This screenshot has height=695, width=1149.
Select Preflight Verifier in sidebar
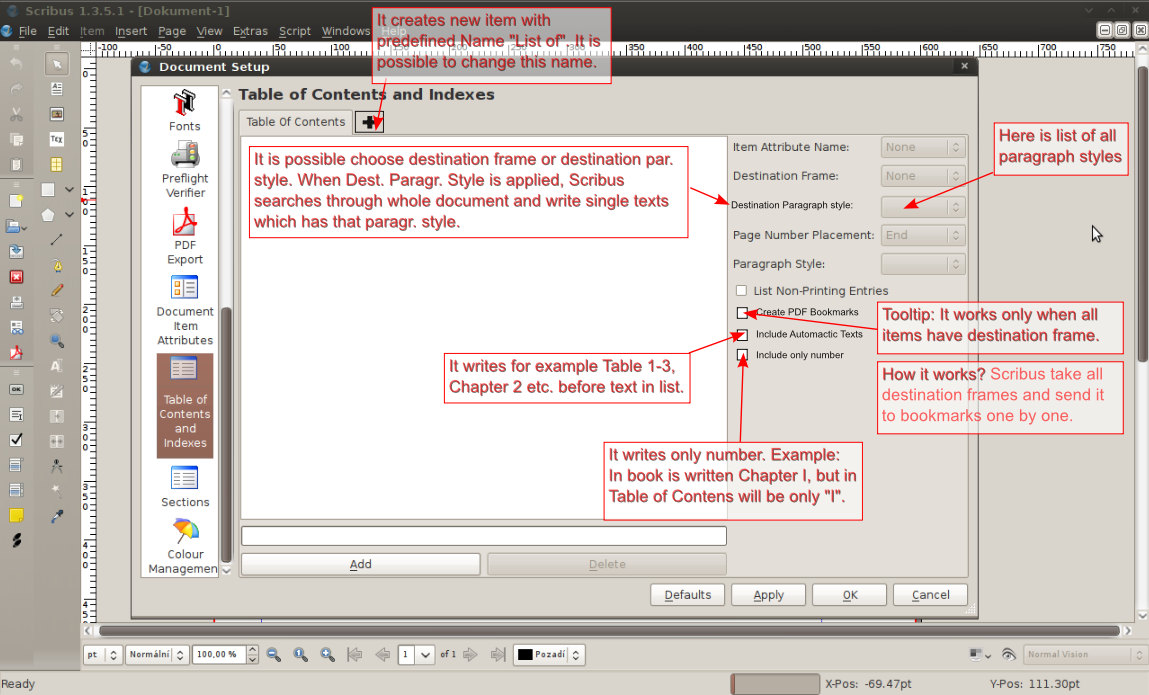[x=184, y=168]
